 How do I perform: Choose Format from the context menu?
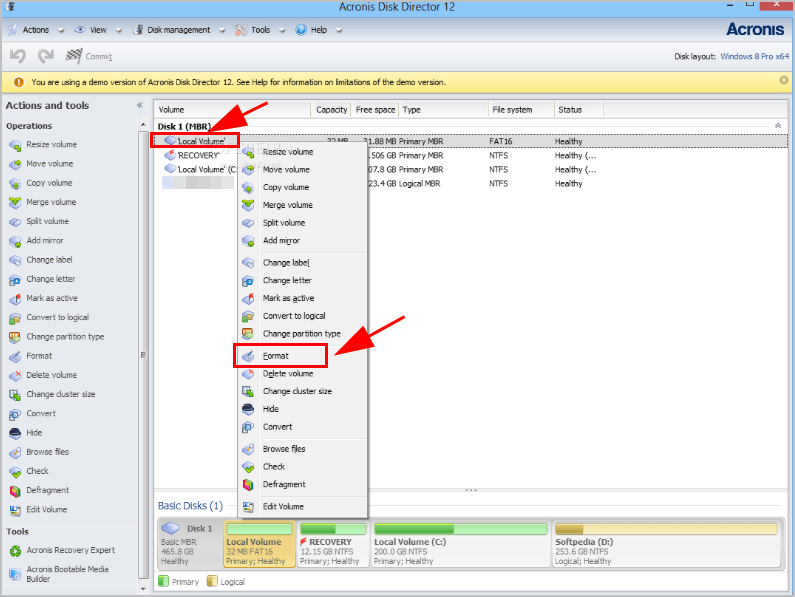[x=302, y=356]
